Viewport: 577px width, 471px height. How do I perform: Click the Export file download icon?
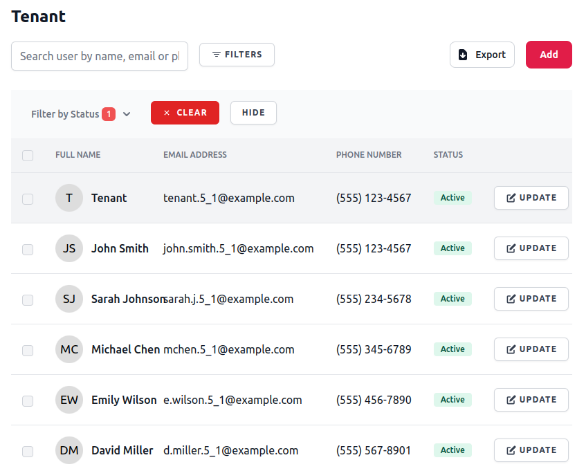coord(463,54)
